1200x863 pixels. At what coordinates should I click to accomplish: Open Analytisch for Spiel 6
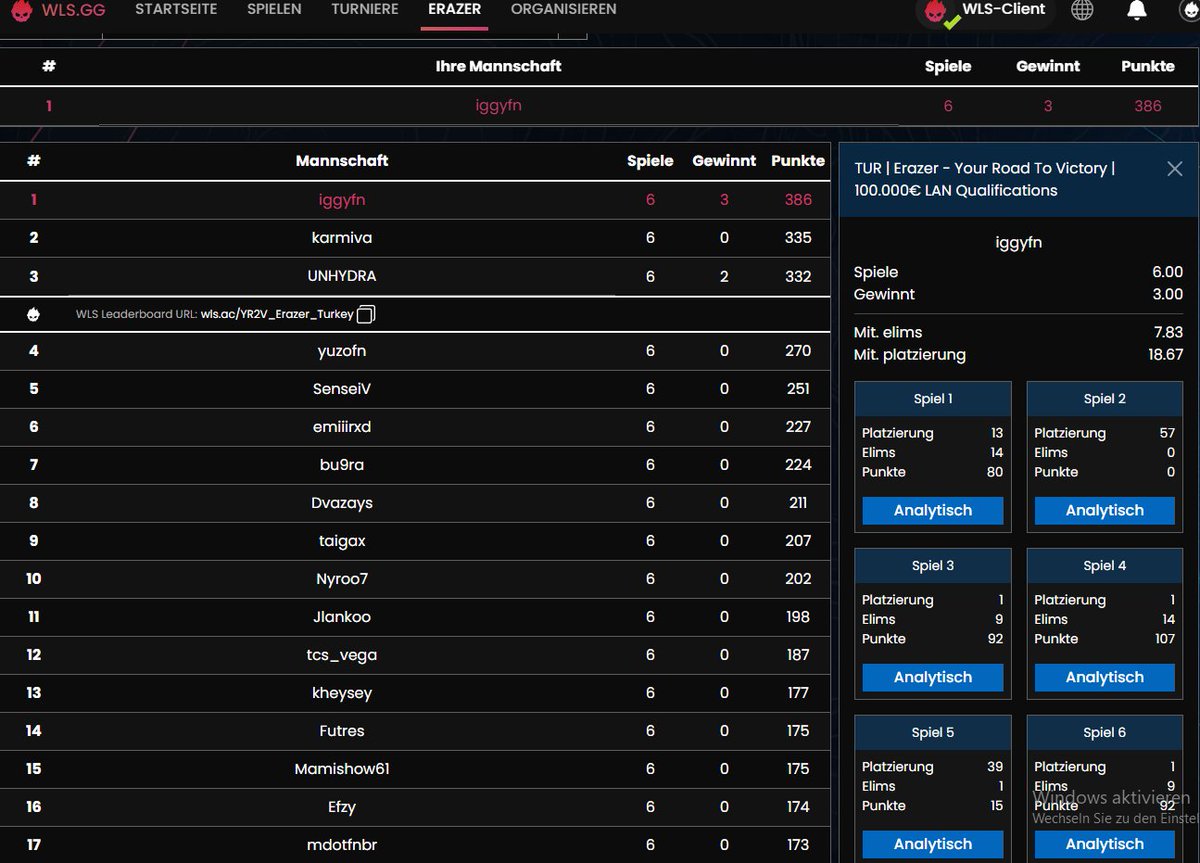coord(1105,844)
